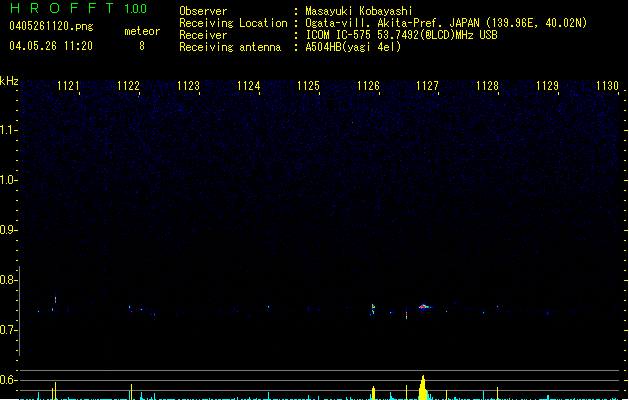Click the tall yellow power peak under 1127
This screenshot has width=629, height=400.
click(x=423, y=388)
